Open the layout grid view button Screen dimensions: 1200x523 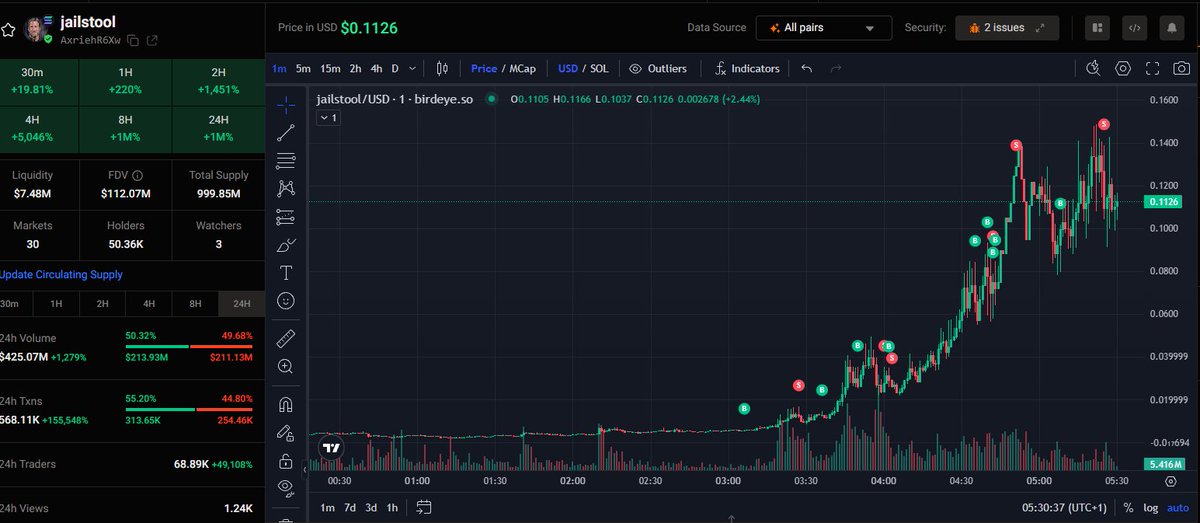(x=1097, y=28)
